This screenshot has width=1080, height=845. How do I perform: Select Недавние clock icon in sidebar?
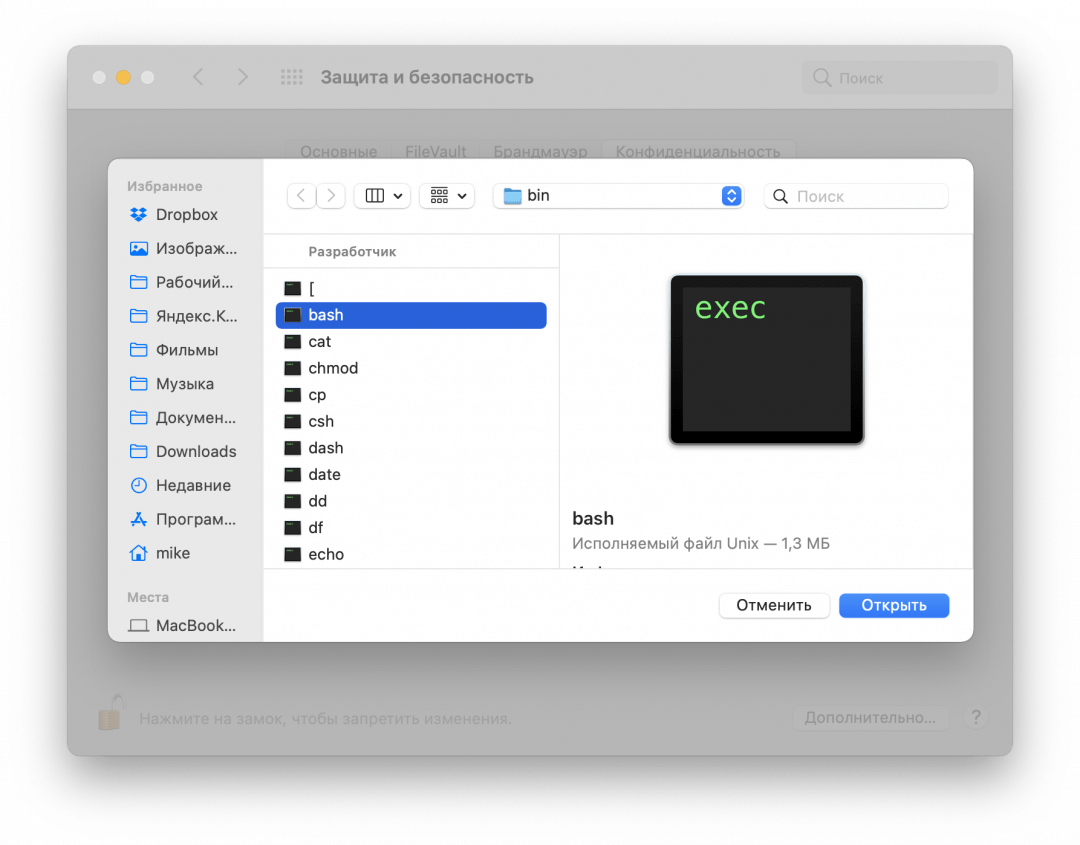[x=139, y=486]
